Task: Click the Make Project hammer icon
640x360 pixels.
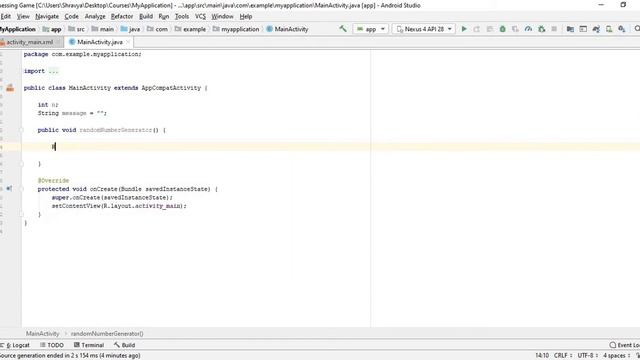Action: point(343,29)
